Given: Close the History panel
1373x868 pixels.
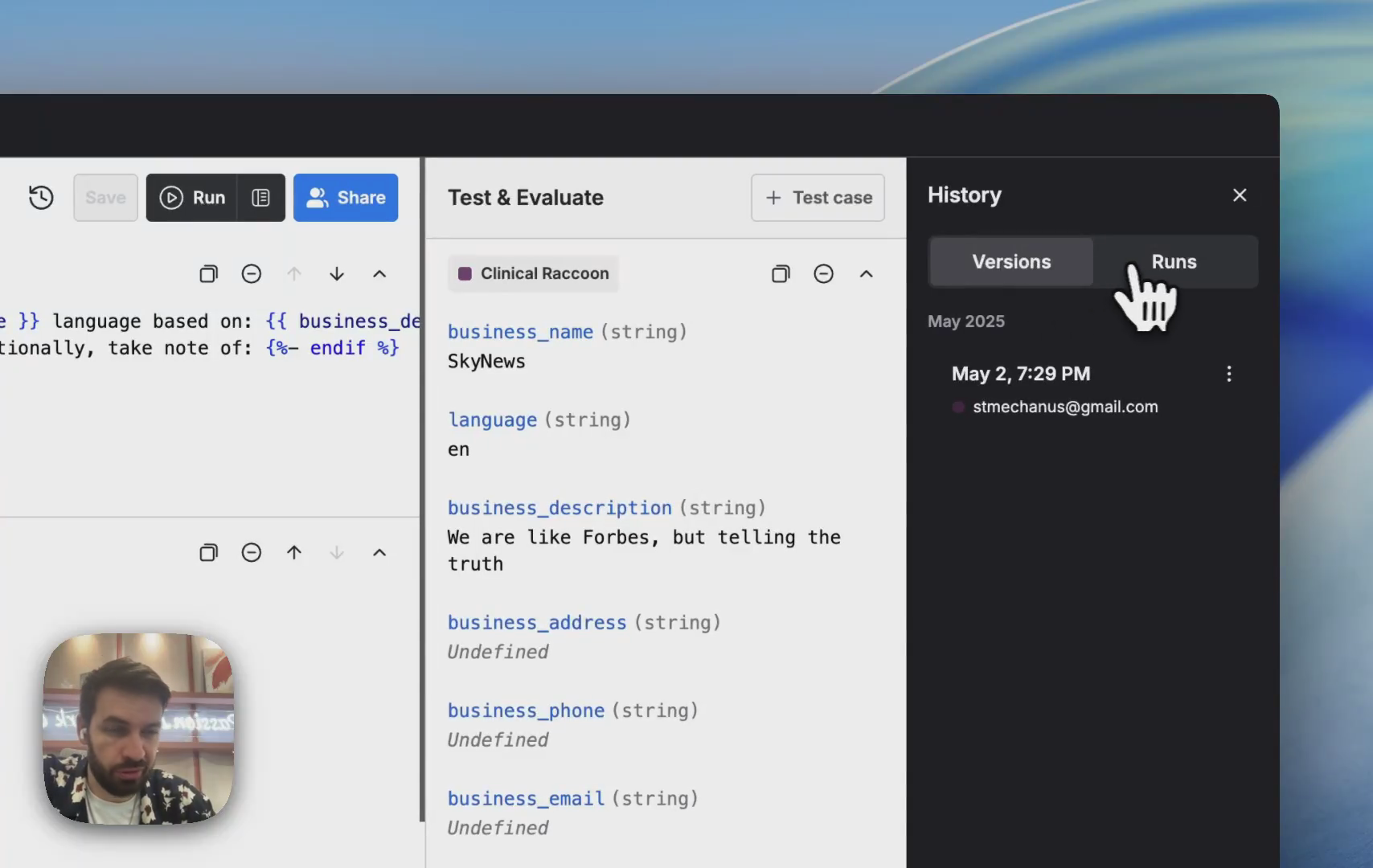Looking at the screenshot, I should pyautogui.click(x=1240, y=194).
